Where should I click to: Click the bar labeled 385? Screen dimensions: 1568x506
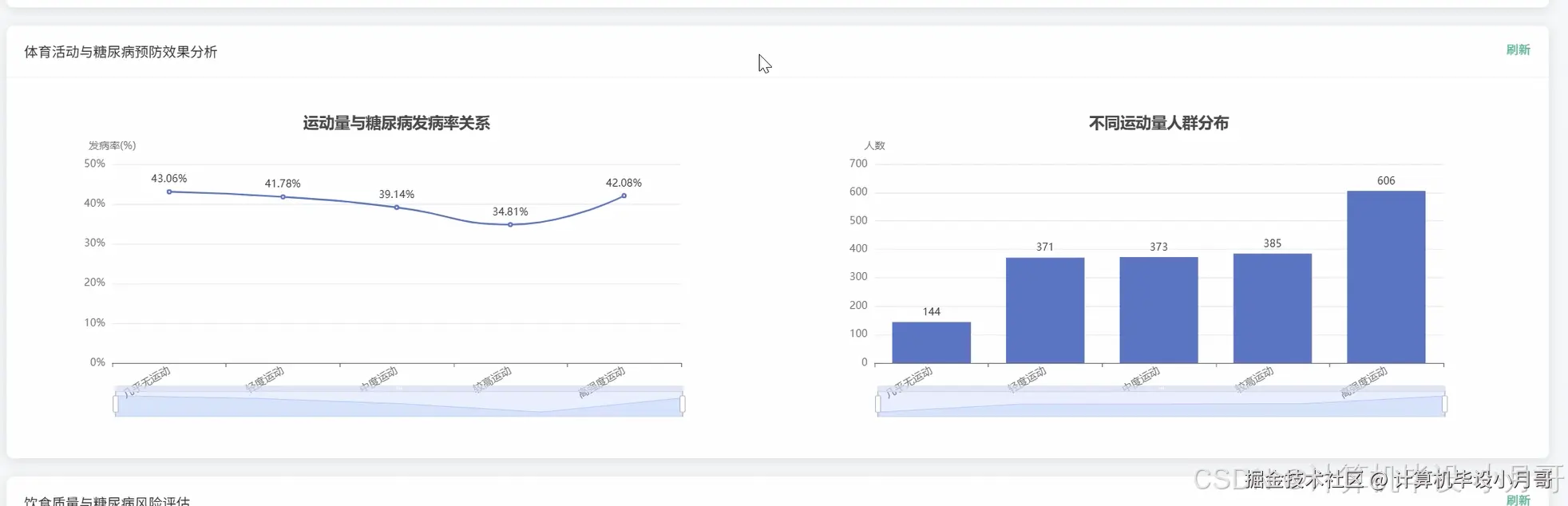1273,308
